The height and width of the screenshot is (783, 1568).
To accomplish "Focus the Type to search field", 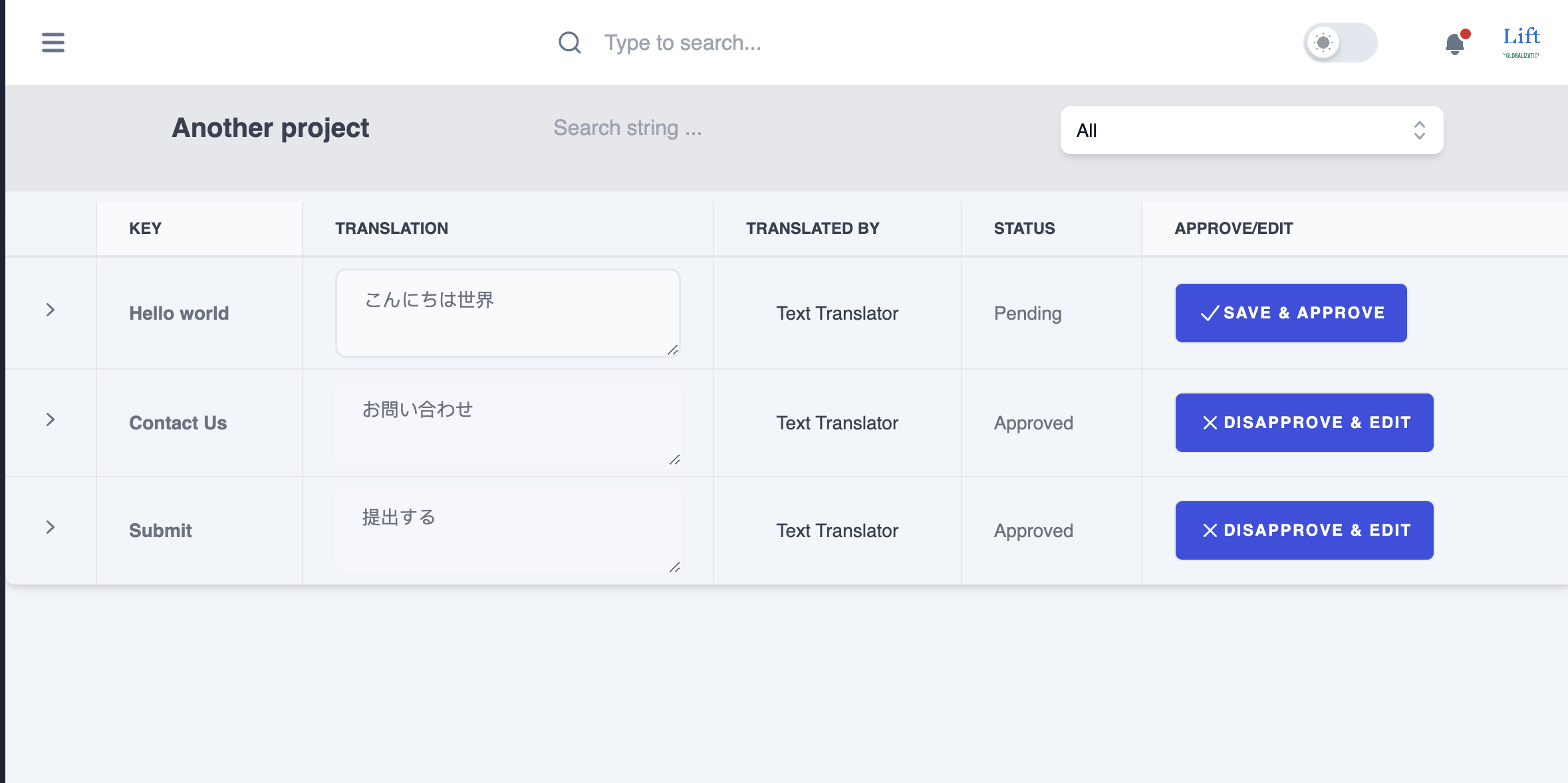I will tap(682, 43).
